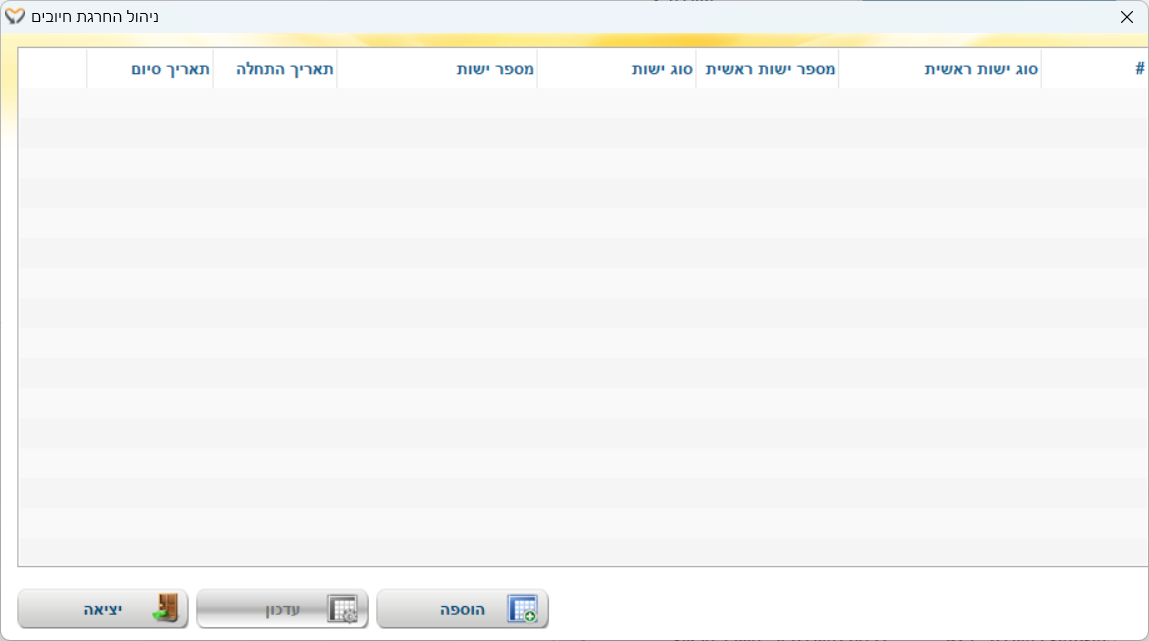Select the first empty row in the table
Screen dimensions: 1149x641
580,103
